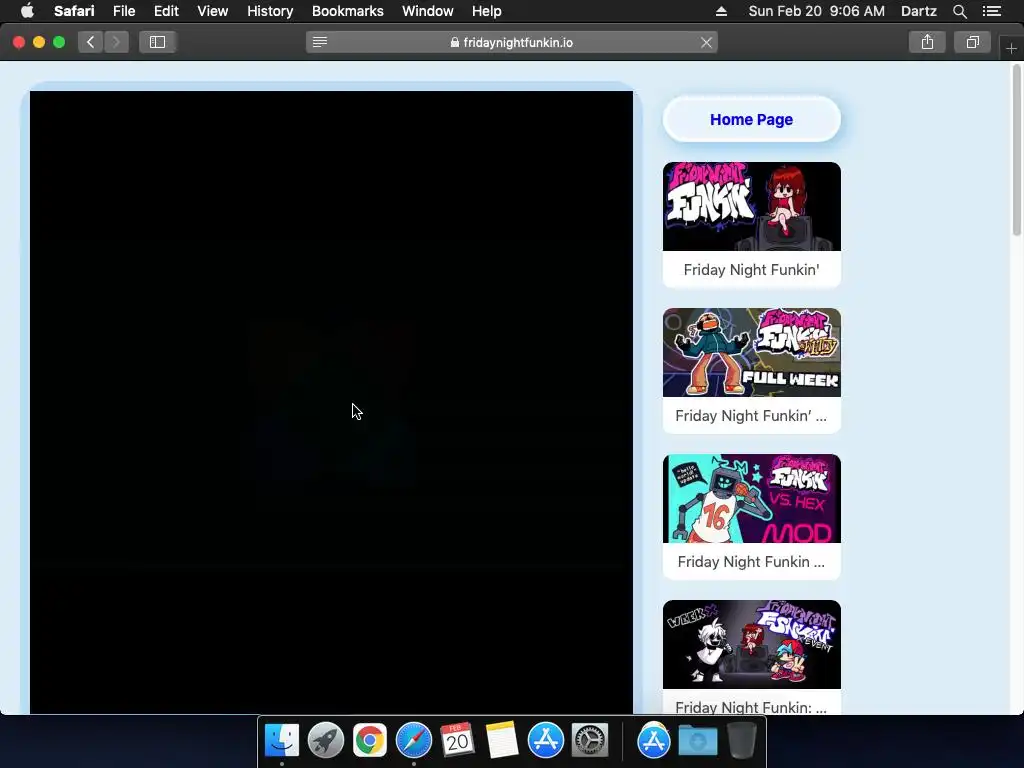Click inside the black game canvas
Image resolution: width=1024 pixels, height=768 pixels.
pyautogui.click(x=331, y=402)
